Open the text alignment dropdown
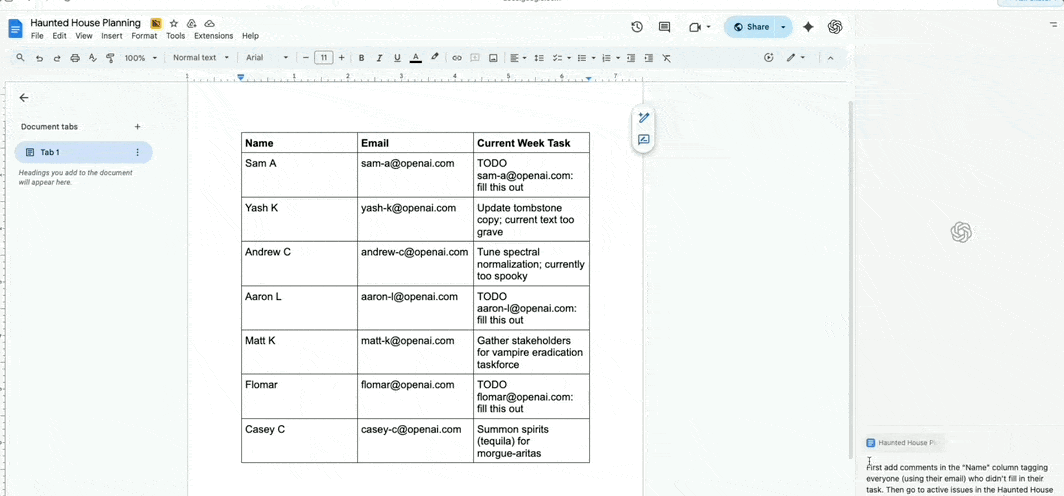This screenshot has width=1064, height=496. 519,58
